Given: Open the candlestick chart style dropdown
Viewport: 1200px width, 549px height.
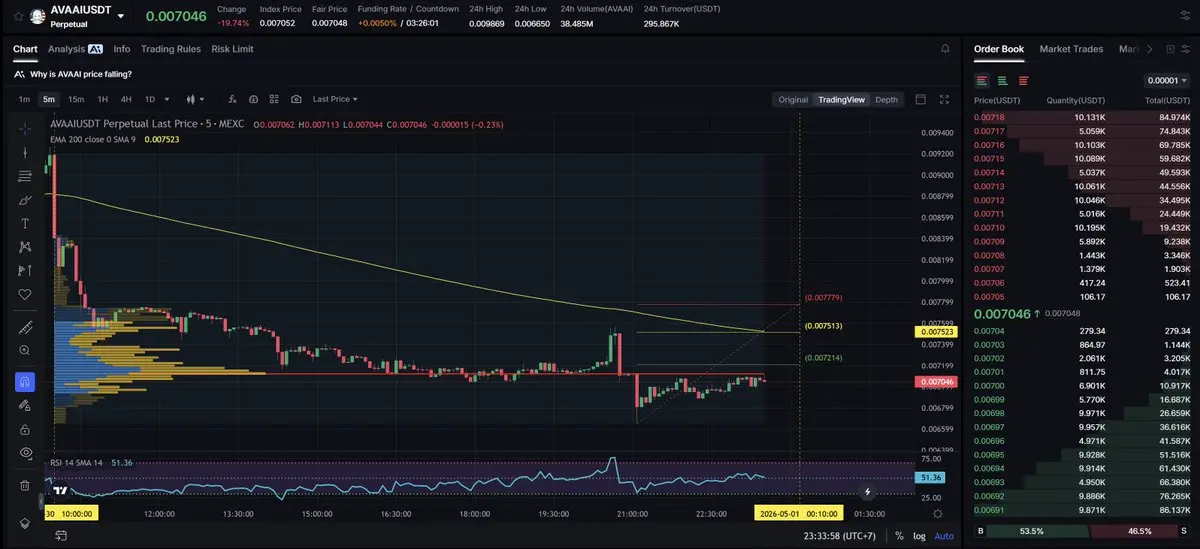Looking at the screenshot, I should coord(196,99).
